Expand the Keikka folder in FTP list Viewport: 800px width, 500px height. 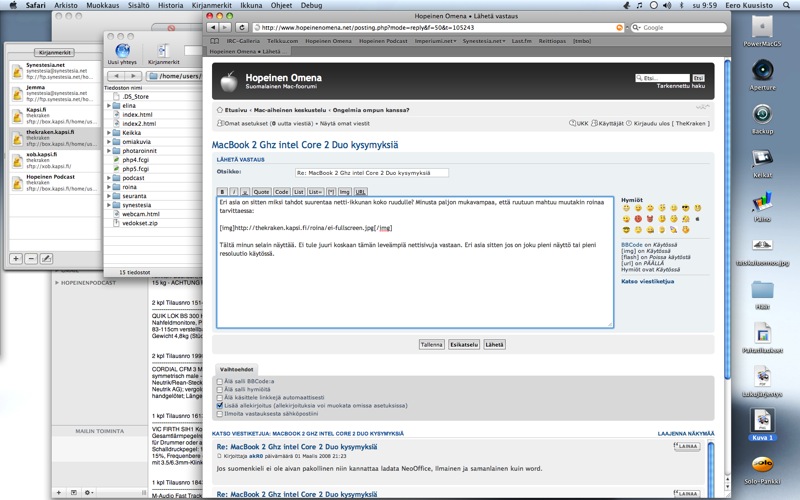click(x=109, y=133)
